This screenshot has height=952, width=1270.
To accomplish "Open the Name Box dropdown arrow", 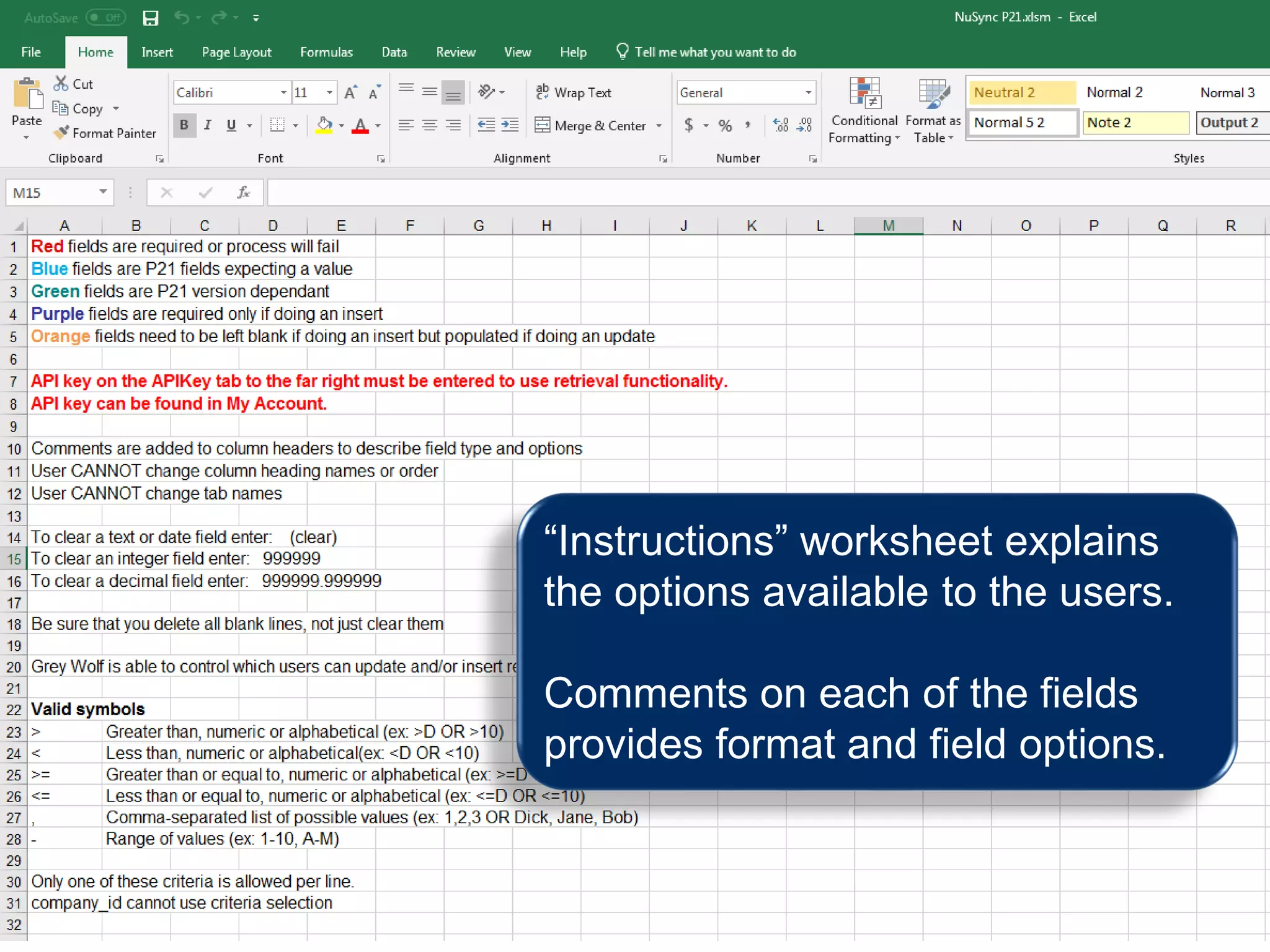I will [x=103, y=192].
